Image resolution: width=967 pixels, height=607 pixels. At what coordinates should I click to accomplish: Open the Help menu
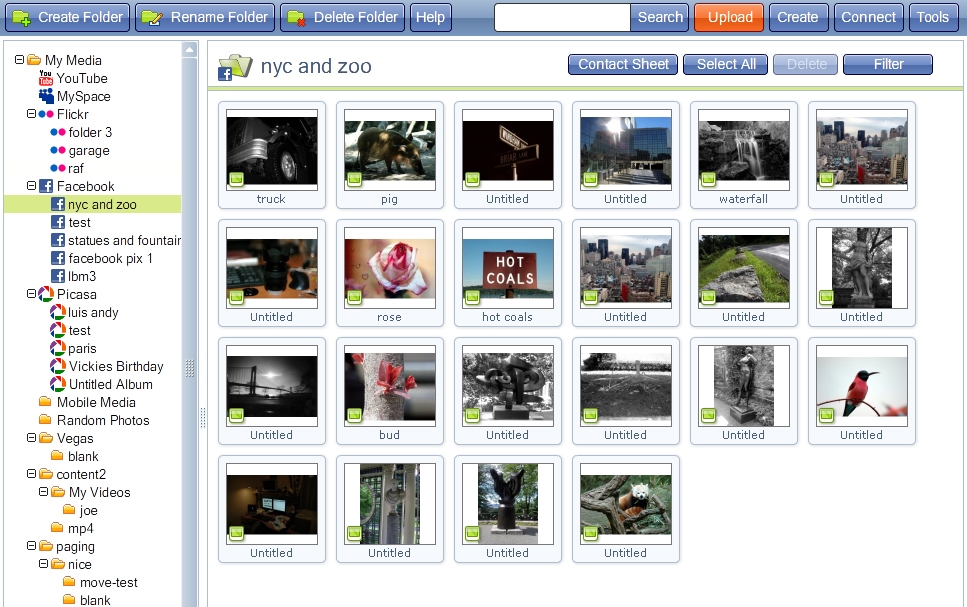click(x=430, y=17)
